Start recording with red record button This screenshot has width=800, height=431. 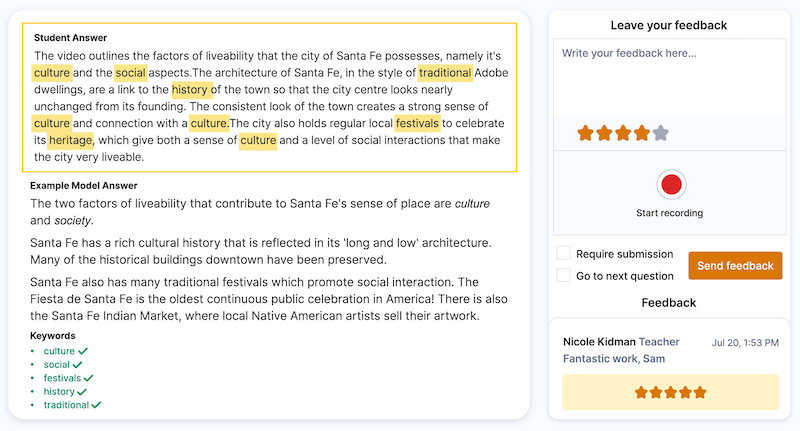[x=671, y=184]
